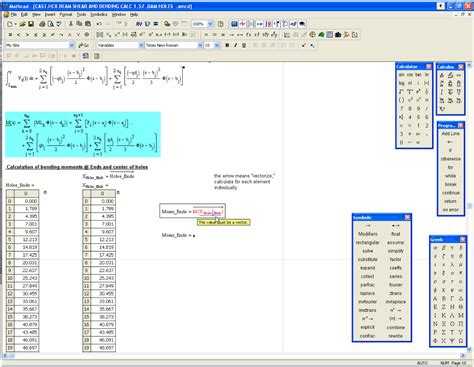Click the Print icon in the toolbar
474x367 pixels.
point(42,24)
